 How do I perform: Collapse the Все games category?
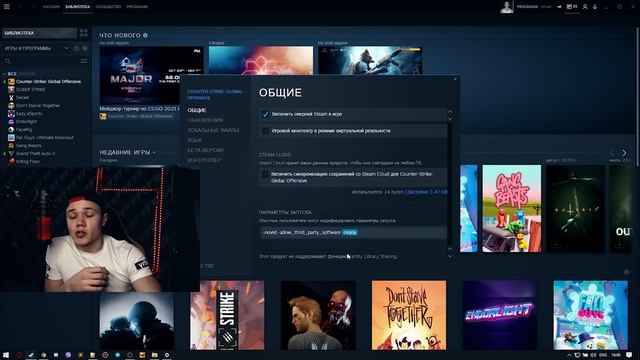(5, 74)
